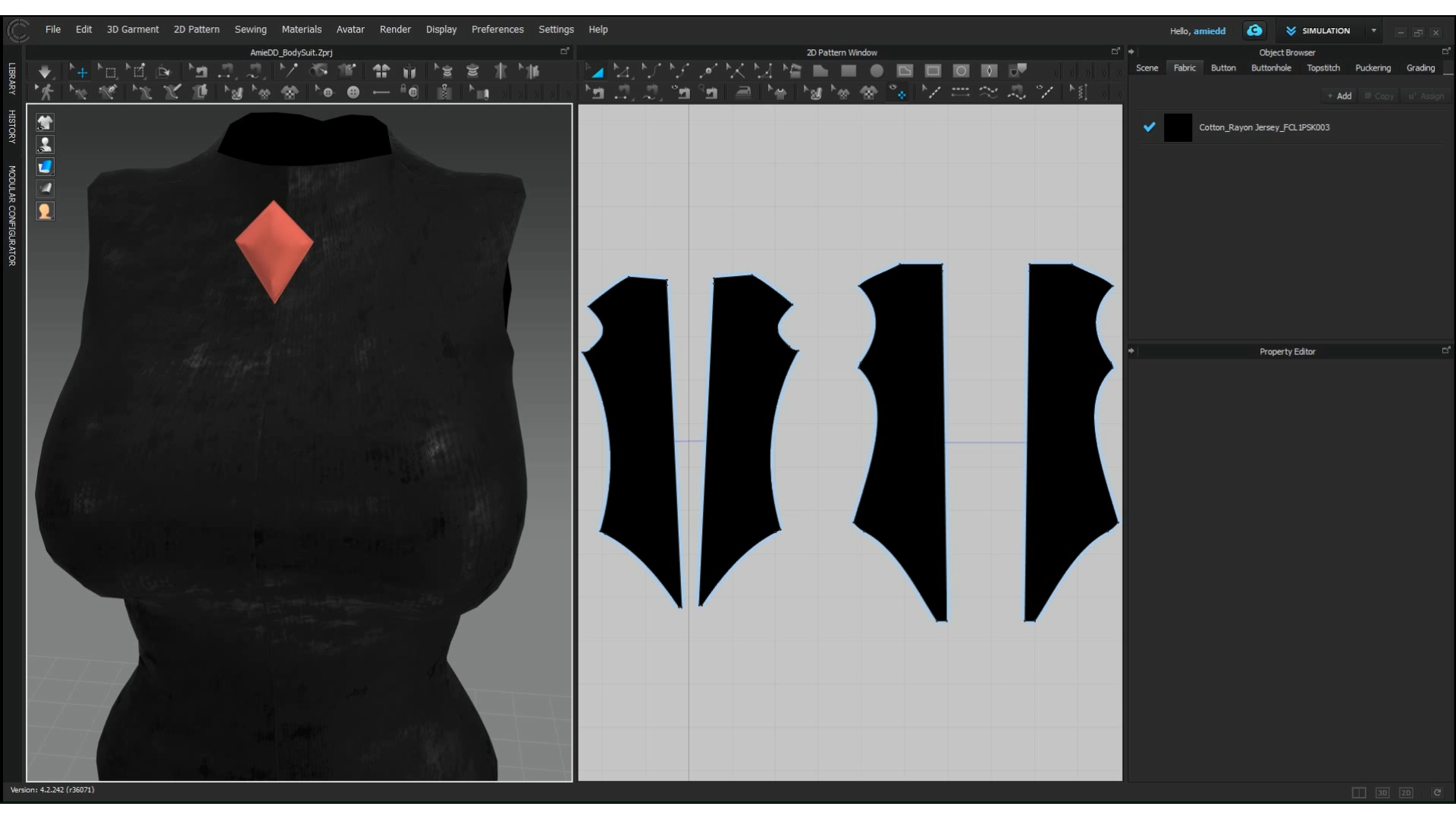
Task: Select the Transform Pattern tool in 2D toolbar
Action: pyautogui.click(x=597, y=71)
